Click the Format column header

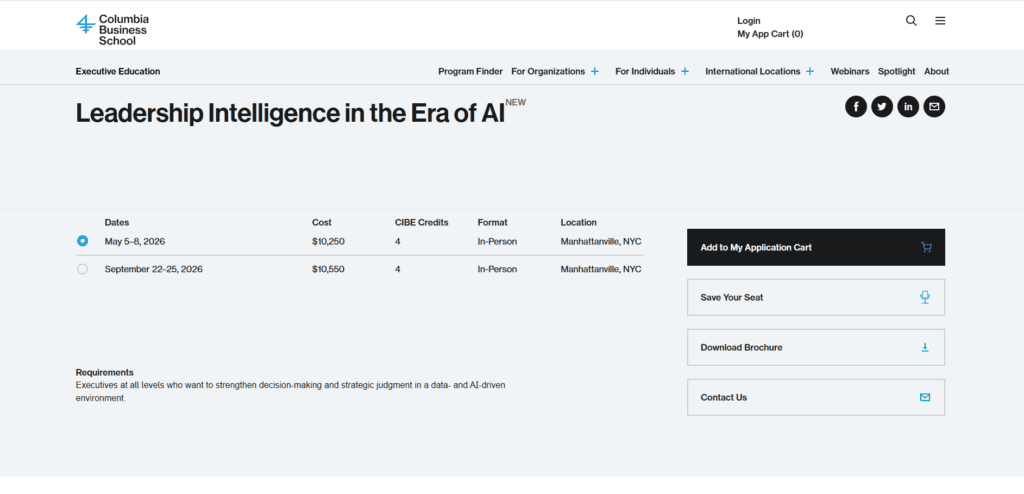pyautogui.click(x=492, y=222)
